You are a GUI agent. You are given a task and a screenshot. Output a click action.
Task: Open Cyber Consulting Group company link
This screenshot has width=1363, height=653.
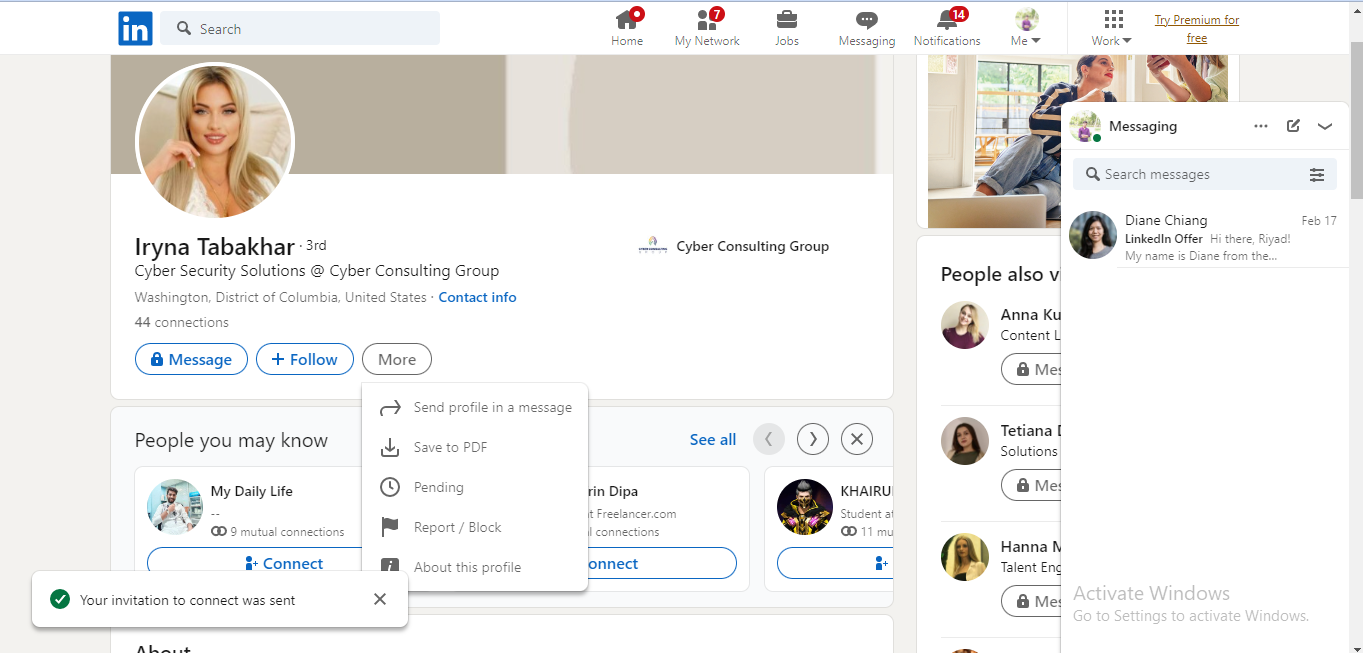(734, 246)
